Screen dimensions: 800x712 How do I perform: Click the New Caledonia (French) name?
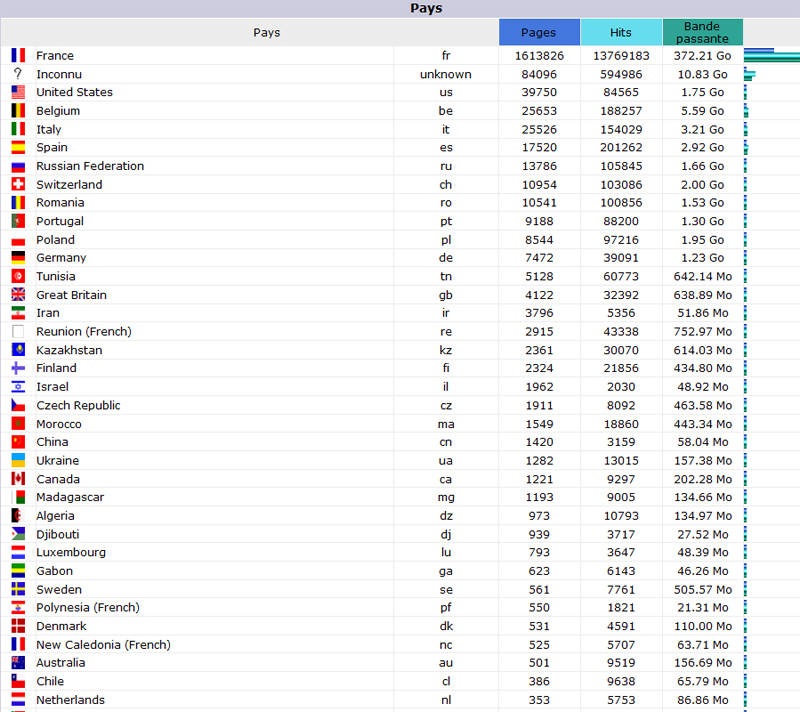(104, 645)
